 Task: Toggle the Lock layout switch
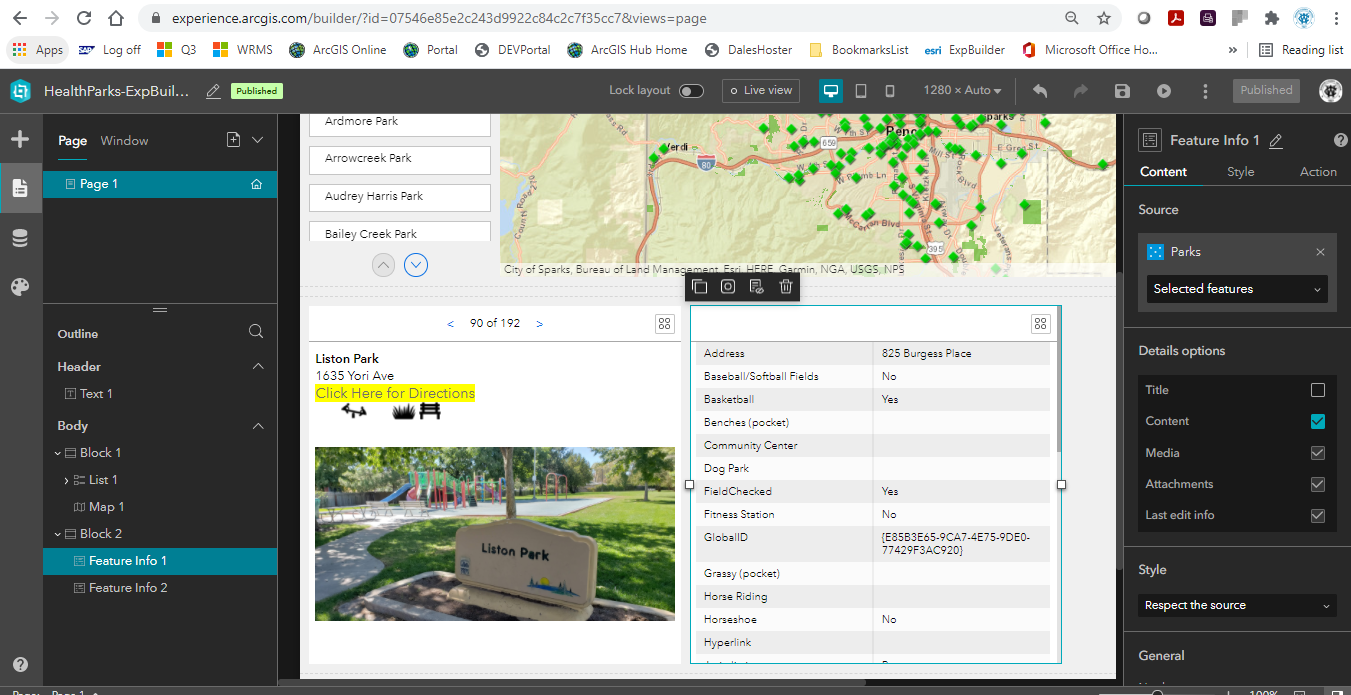tap(691, 91)
